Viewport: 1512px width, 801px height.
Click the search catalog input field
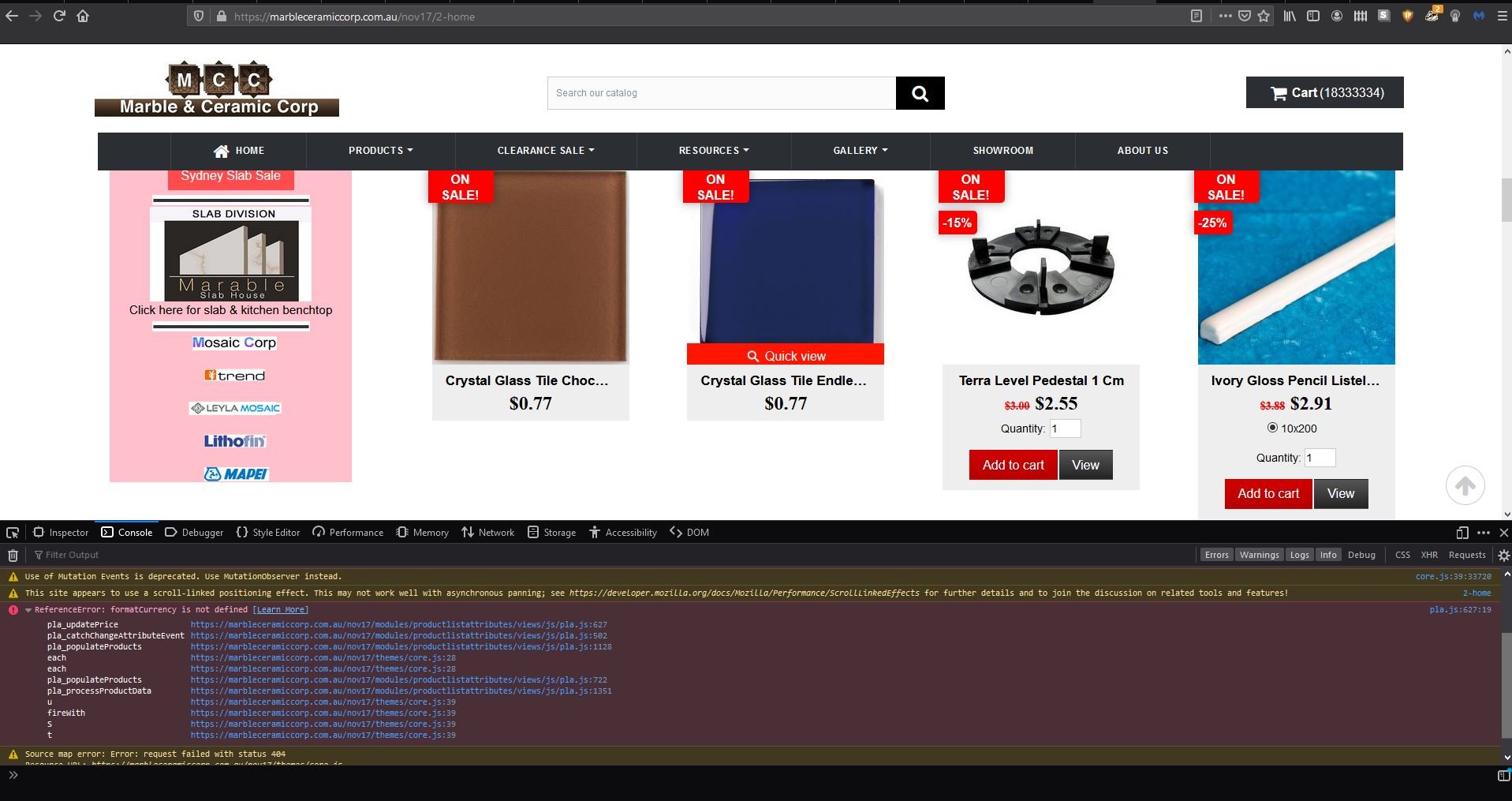click(x=722, y=93)
